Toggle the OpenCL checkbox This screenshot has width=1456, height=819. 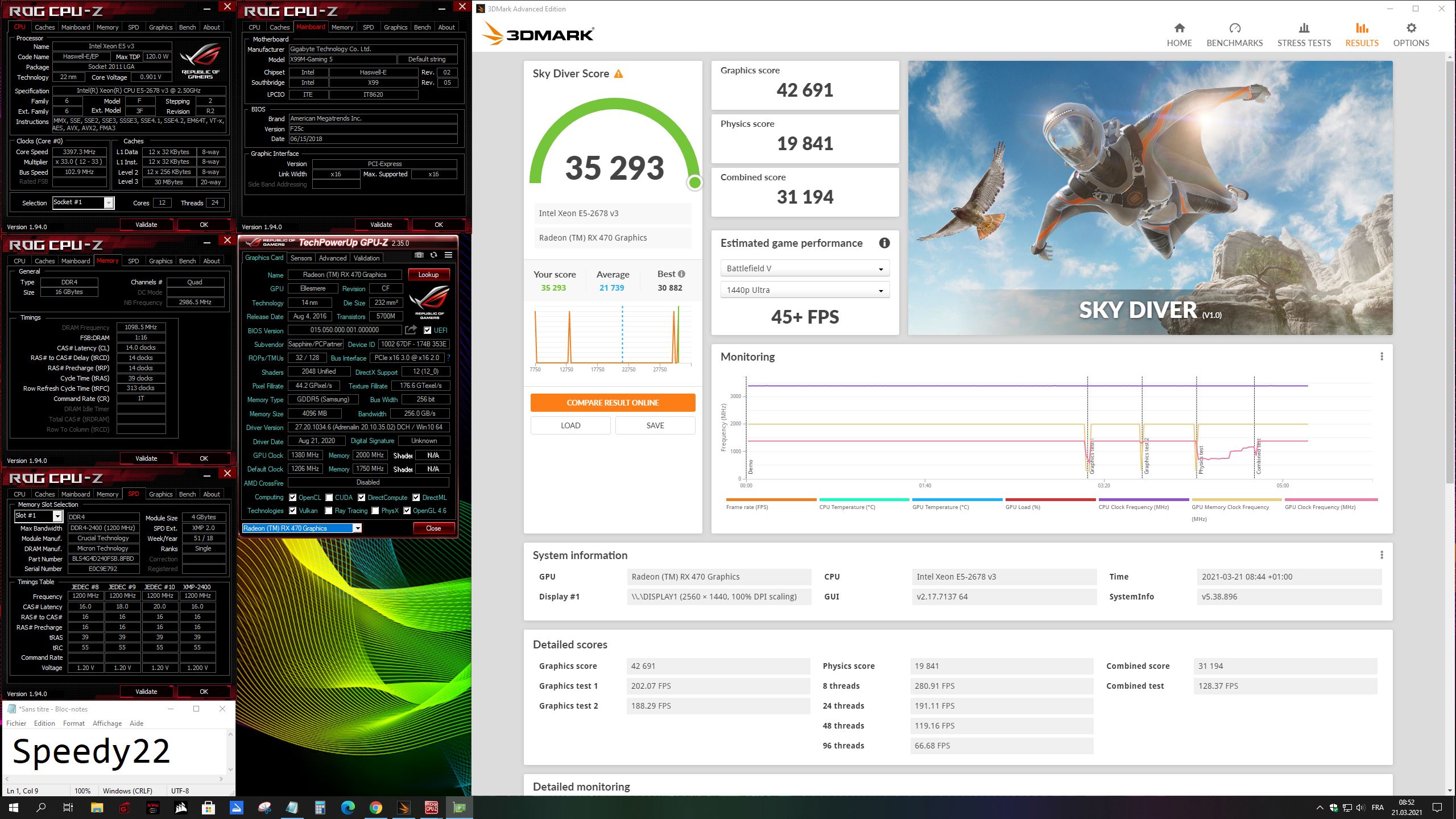pyautogui.click(x=292, y=497)
